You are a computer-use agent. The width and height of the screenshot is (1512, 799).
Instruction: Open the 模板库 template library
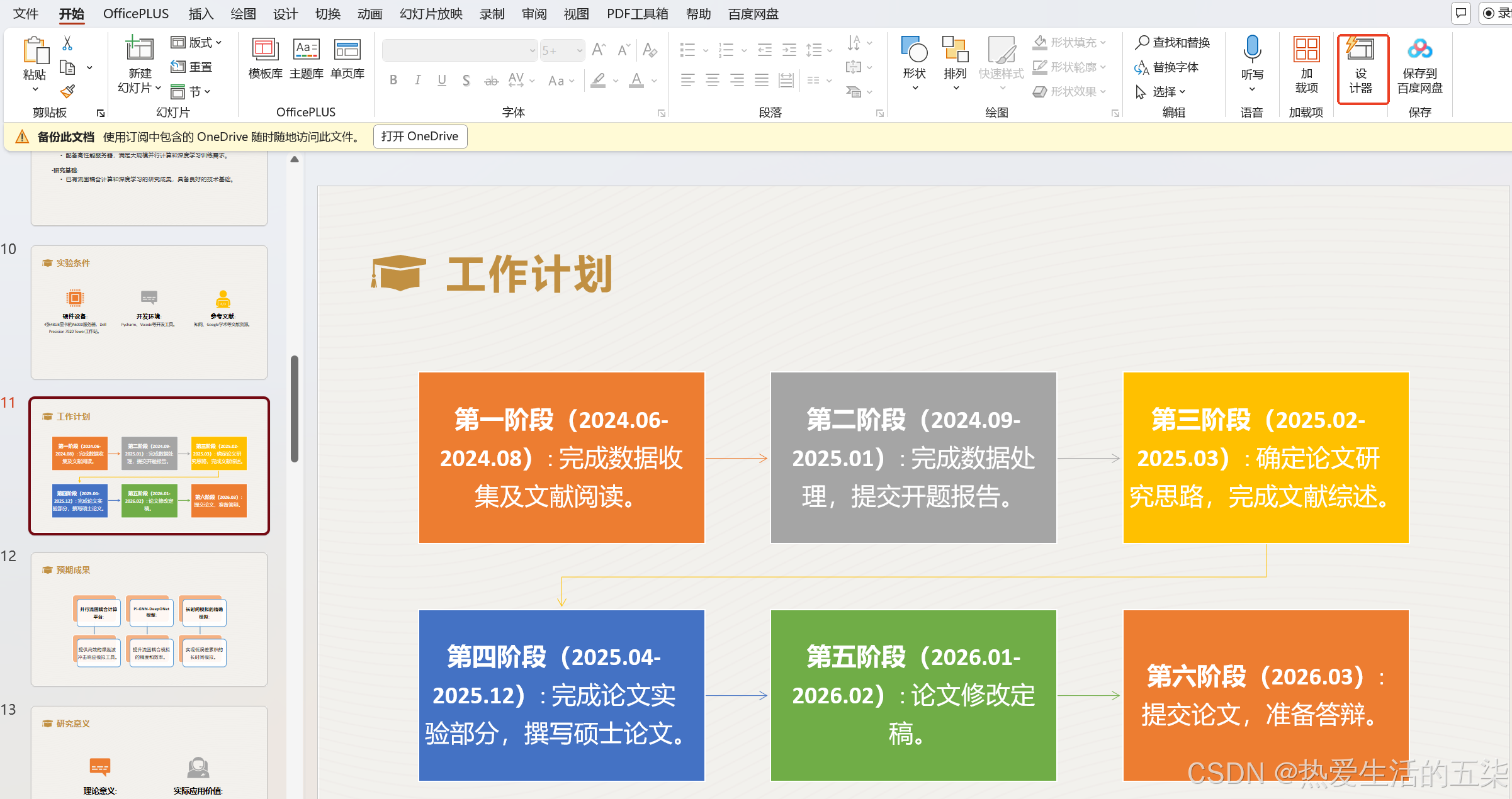(265, 58)
